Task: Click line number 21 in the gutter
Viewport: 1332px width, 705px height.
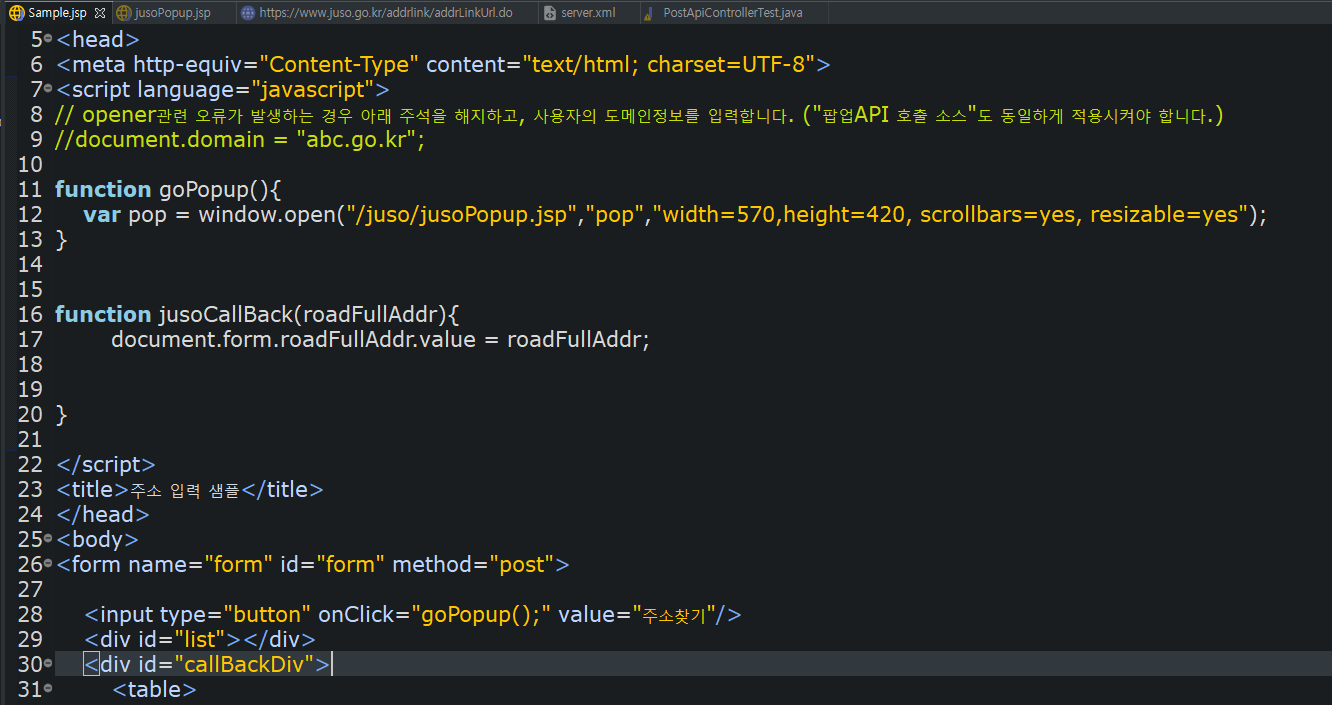Action: [30, 440]
